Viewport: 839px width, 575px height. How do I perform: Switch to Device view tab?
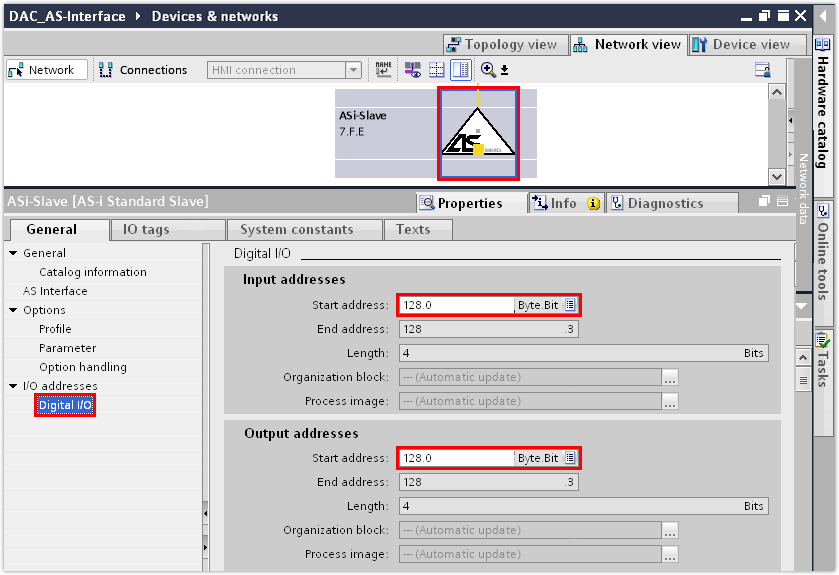pos(746,44)
